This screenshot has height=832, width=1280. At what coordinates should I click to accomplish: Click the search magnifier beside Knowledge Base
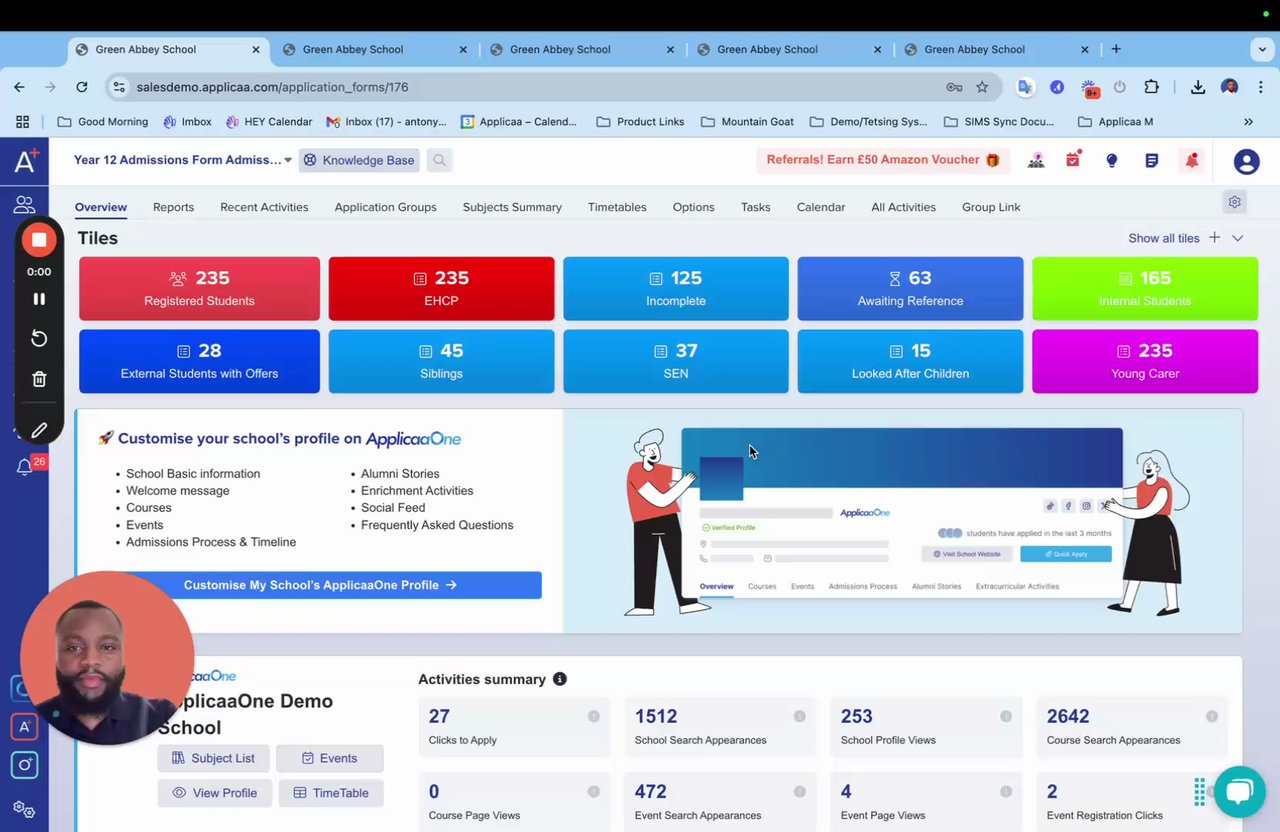point(439,160)
